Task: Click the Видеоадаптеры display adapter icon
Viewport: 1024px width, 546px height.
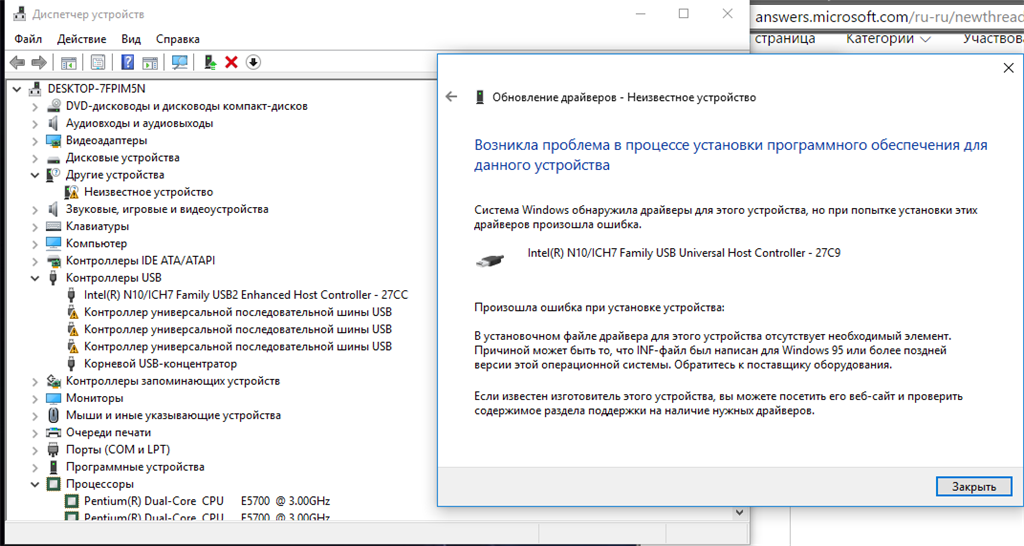Action: pos(54,140)
